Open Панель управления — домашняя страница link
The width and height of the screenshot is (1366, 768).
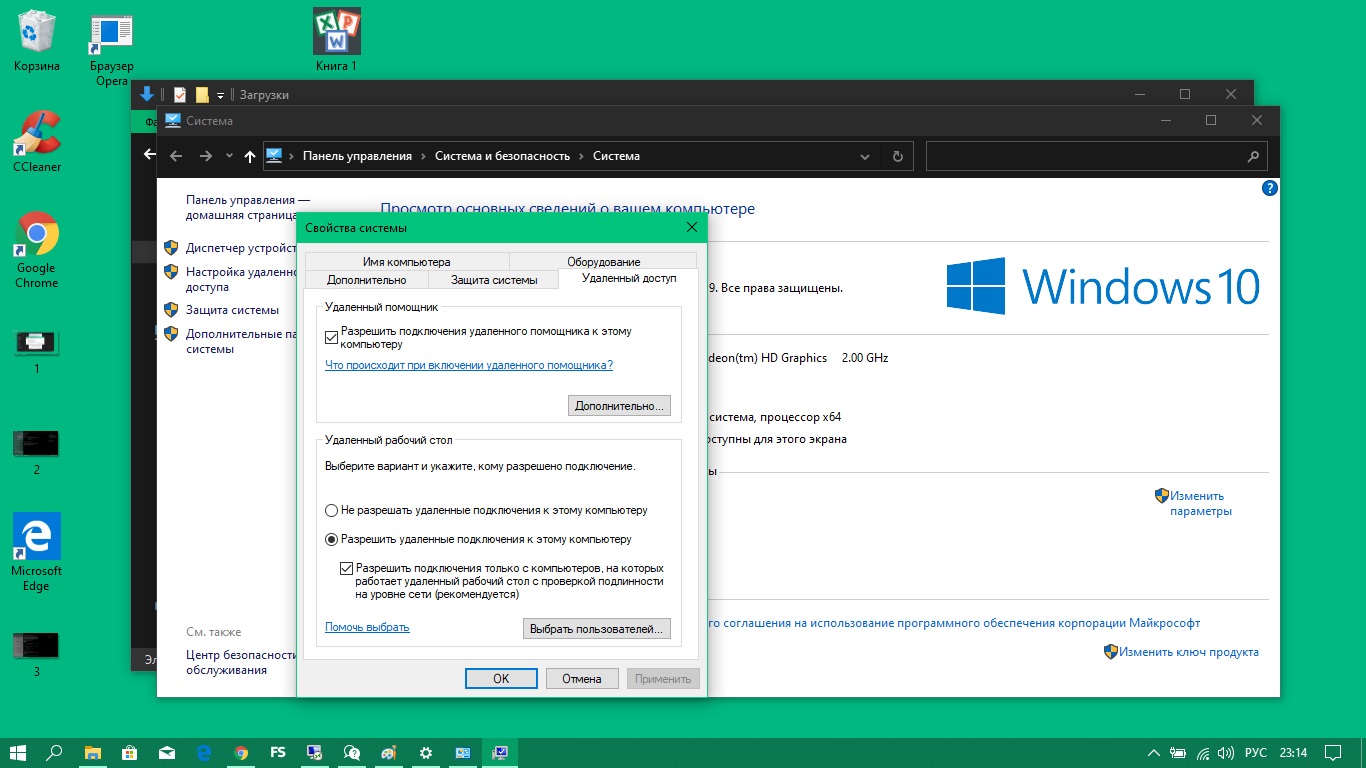tap(248, 207)
